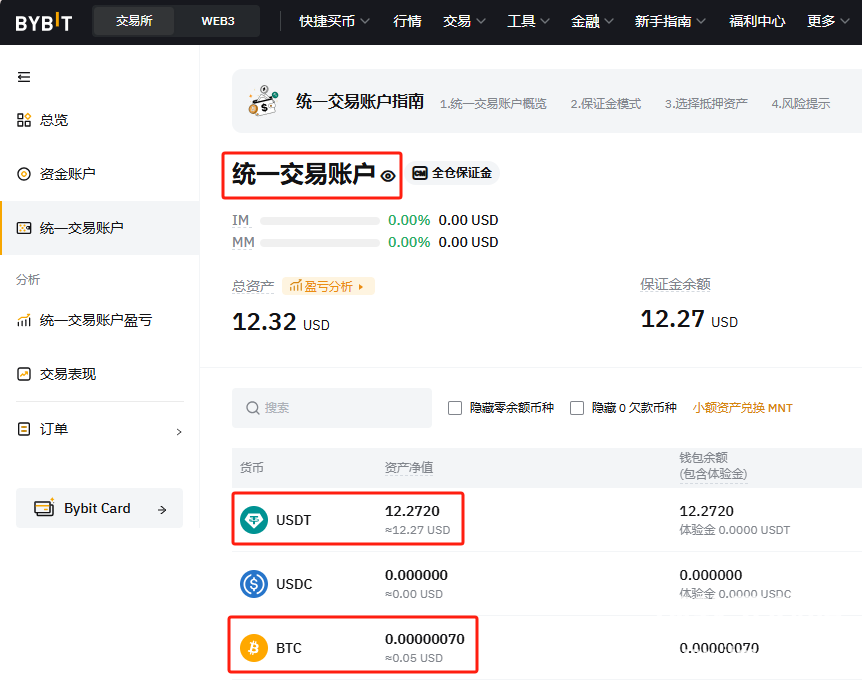Click the guide banner illustration icon
The width and height of the screenshot is (862, 684).
click(263, 101)
